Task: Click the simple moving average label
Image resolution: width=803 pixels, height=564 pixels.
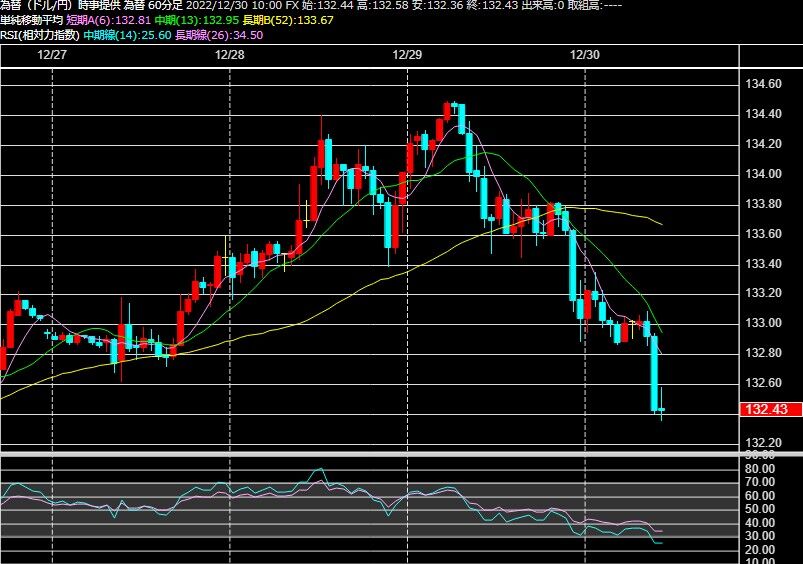Action: click(x=32, y=20)
